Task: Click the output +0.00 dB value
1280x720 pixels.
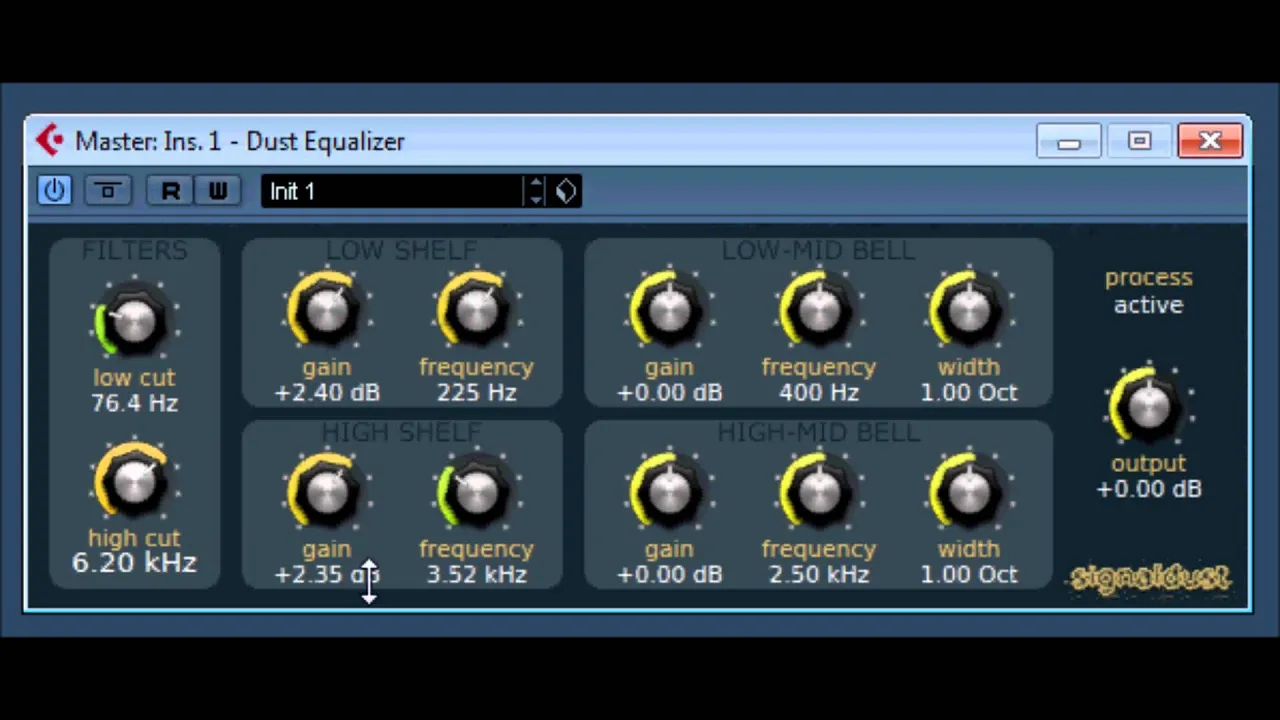Action: tap(1148, 489)
